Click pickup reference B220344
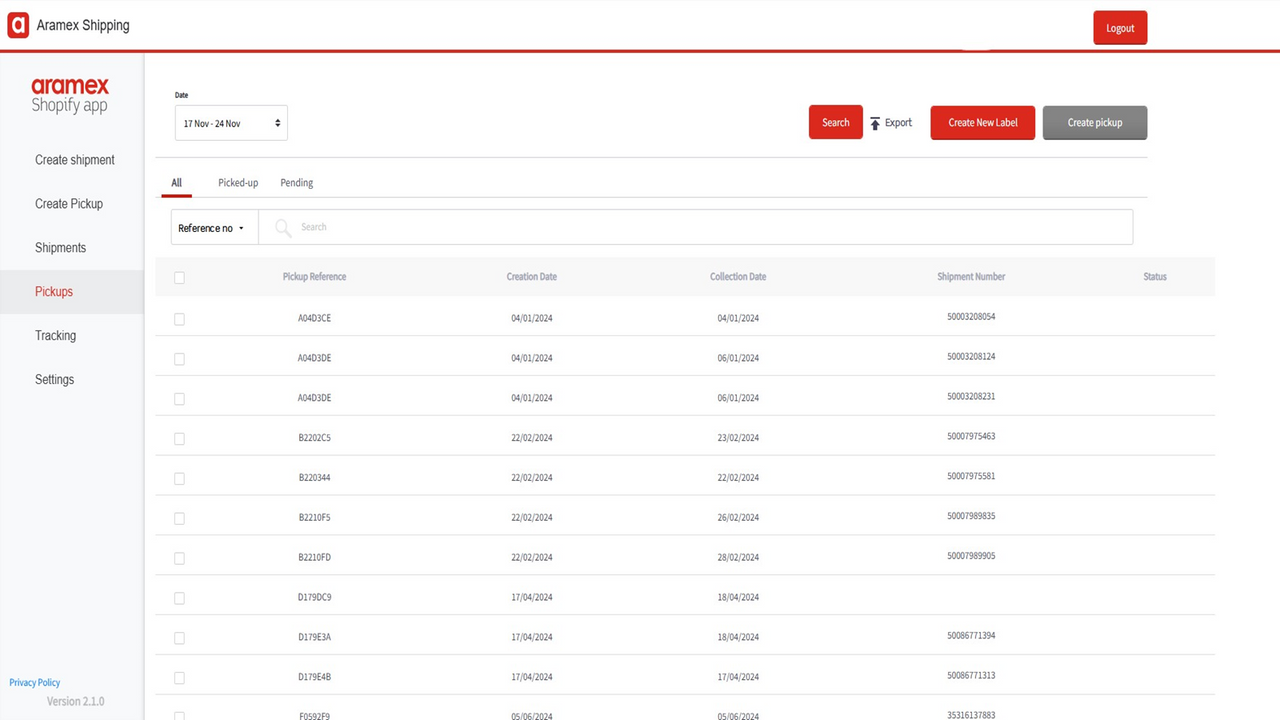Image resolution: width=1280 pixels, height=720 pixels. tap(314, 478)
